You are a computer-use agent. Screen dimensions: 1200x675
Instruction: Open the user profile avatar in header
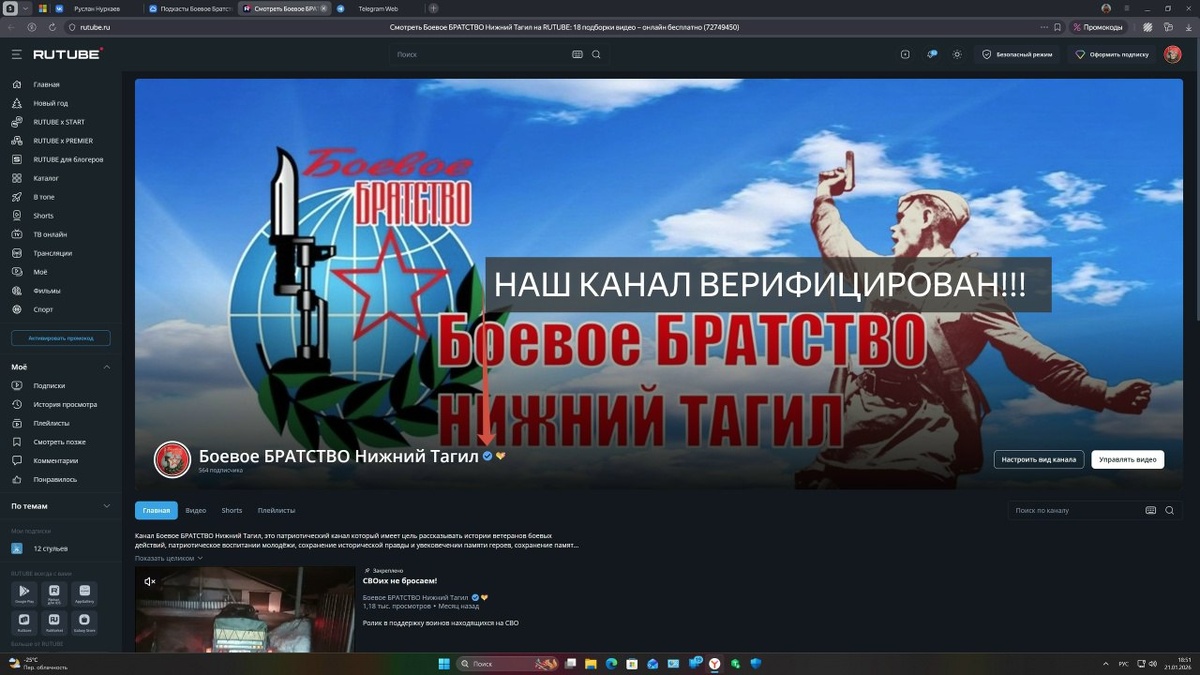(1172, 54)
